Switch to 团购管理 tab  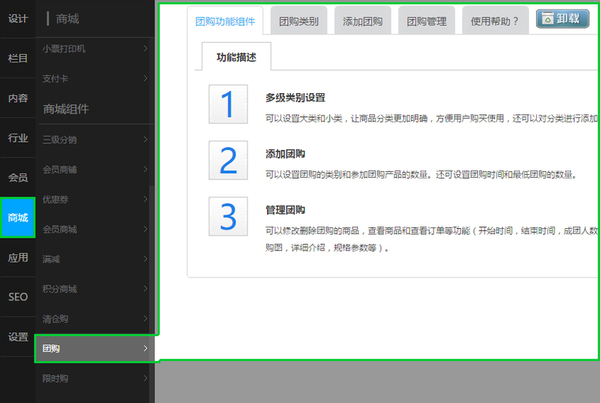pyautogui.click(x=427, y=21)
